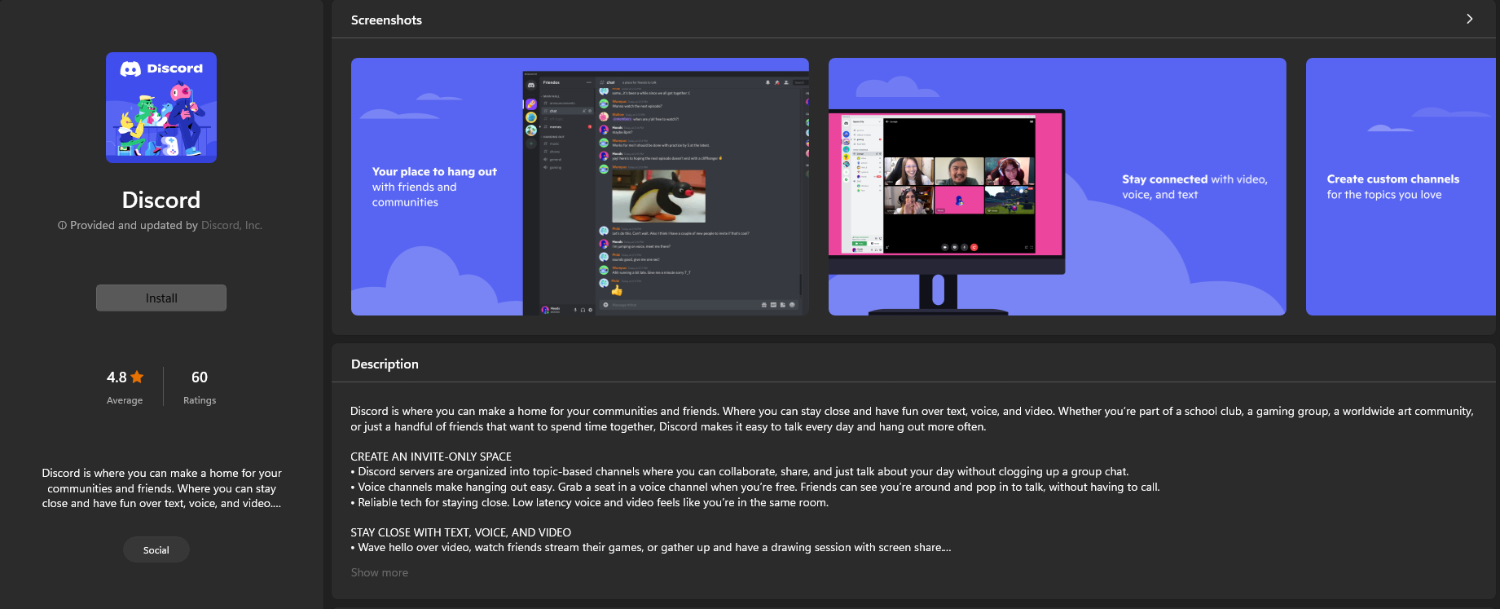
Task: Click the Description section header
Action: [x=385, y=364]
